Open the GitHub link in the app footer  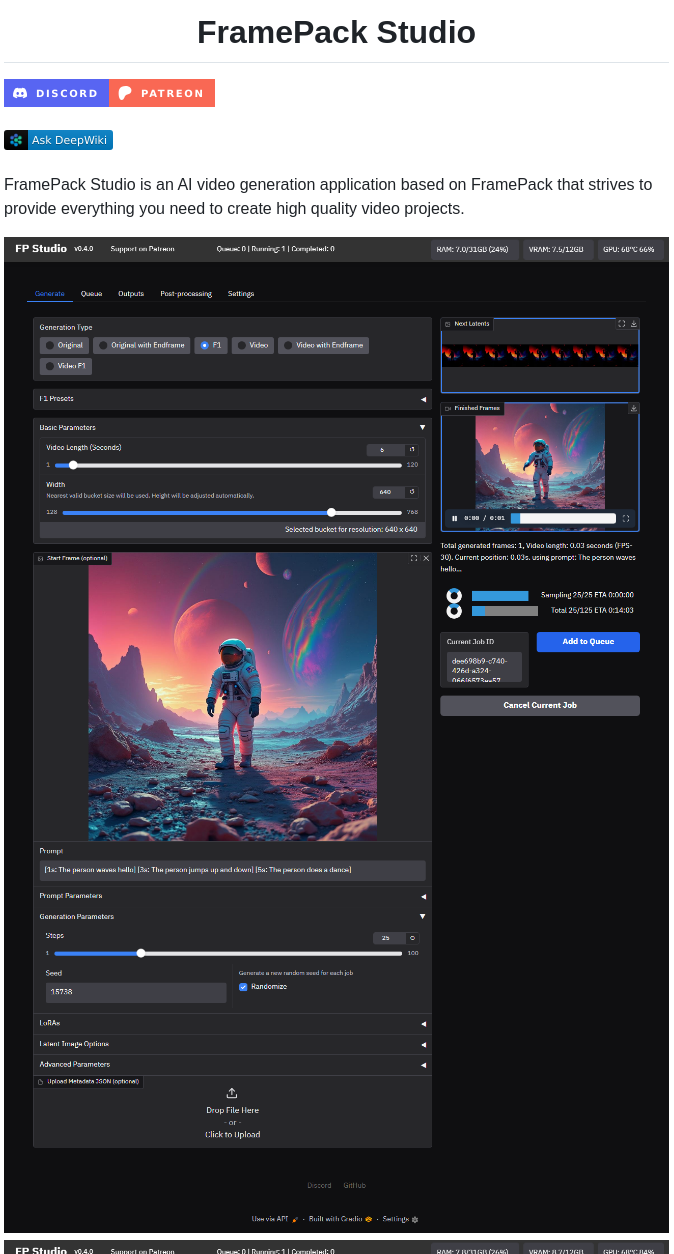point(355,1186)
